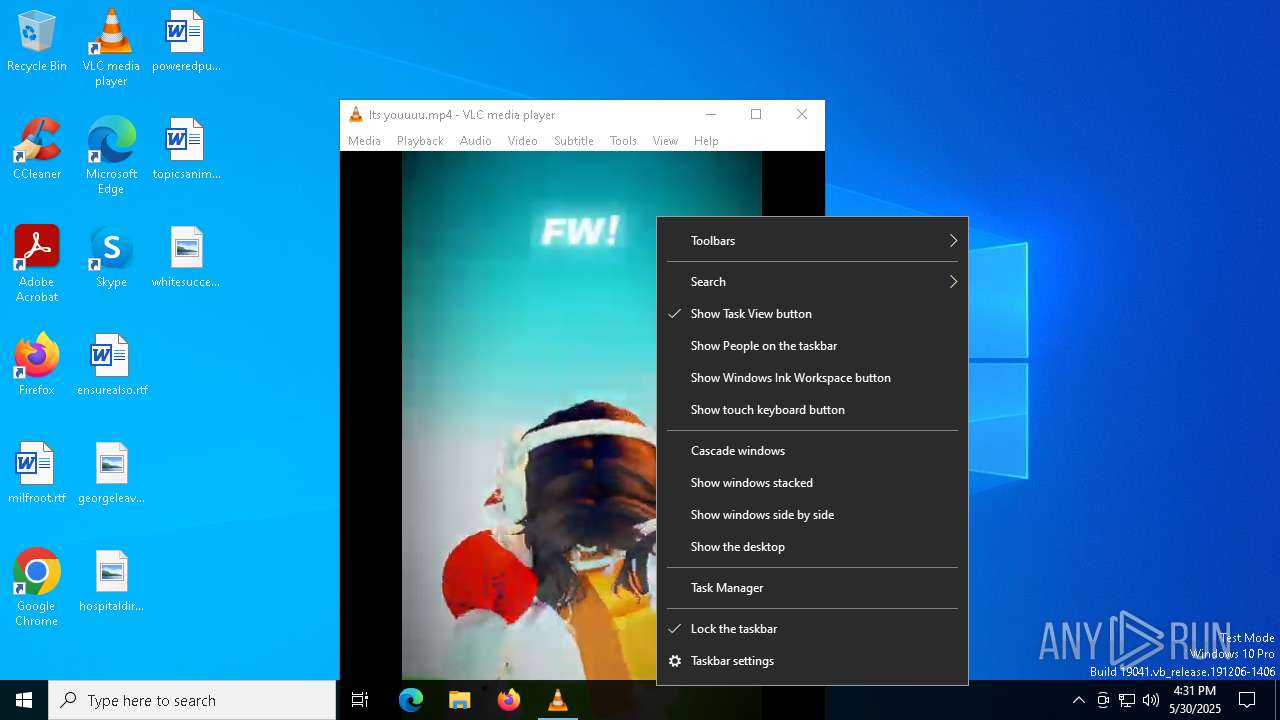
Task: Select the milfroot.rtf file icon
Action: (37, 474)
